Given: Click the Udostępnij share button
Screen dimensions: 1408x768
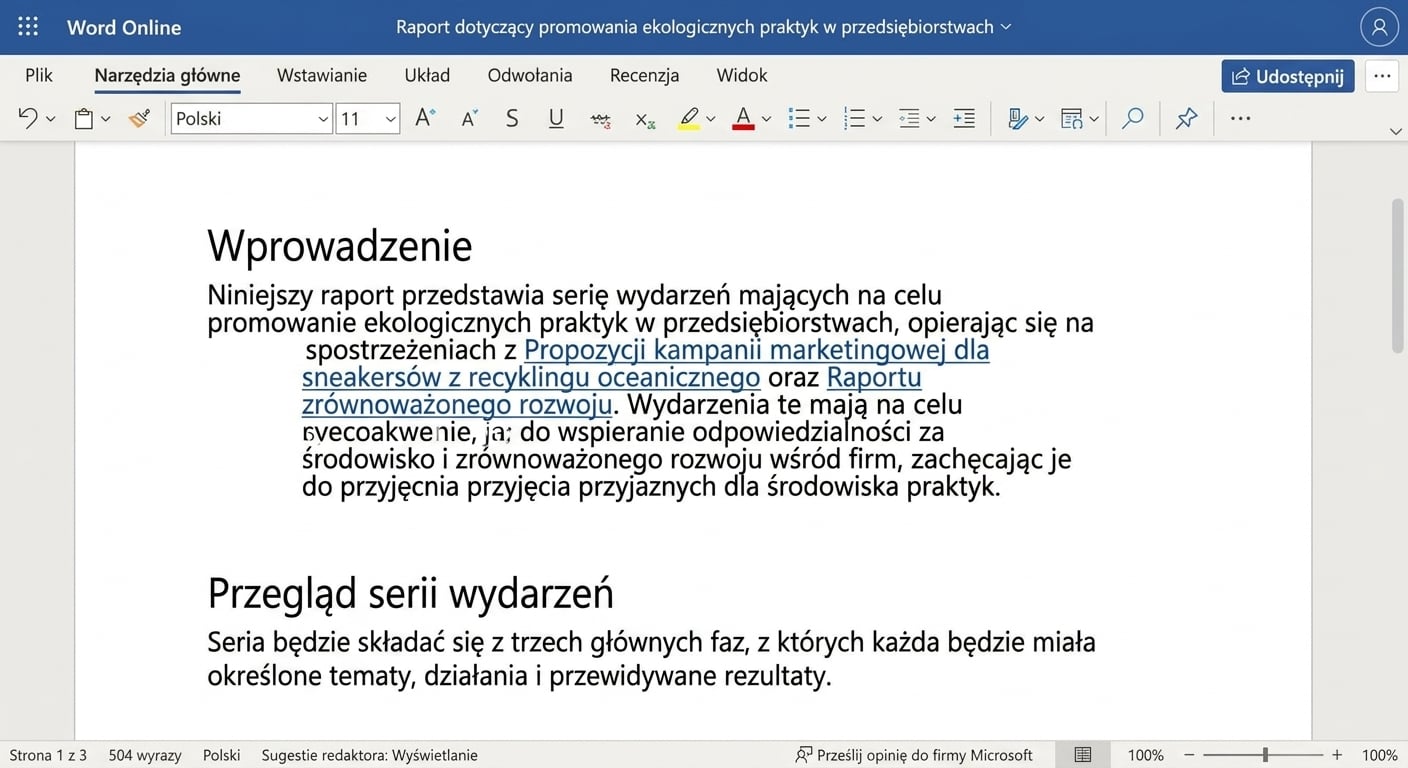Looking at the screenshot, I should pyautogui.click(x=1288, y=76).
